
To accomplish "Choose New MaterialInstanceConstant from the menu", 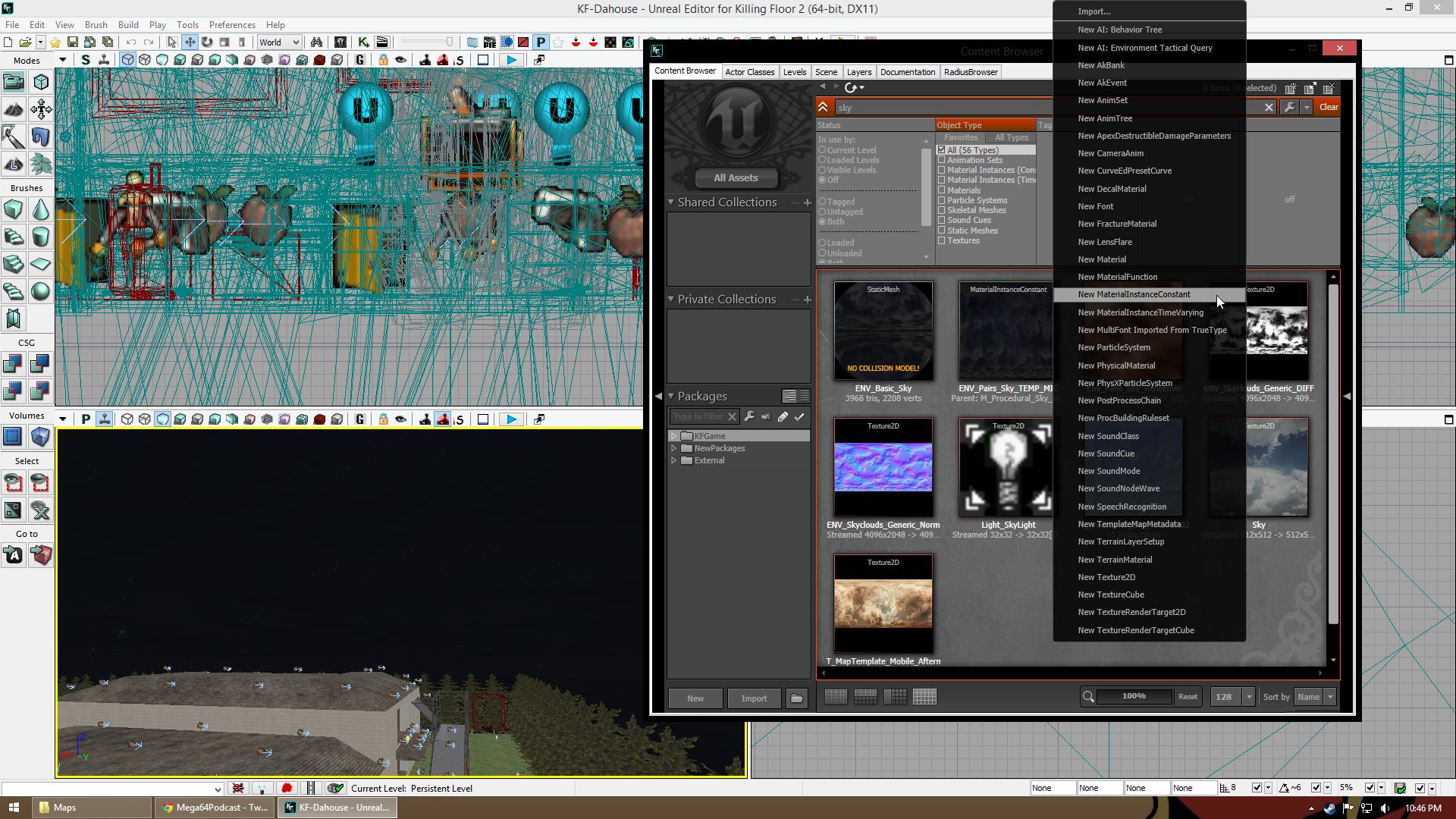I will coord(1134,294).
